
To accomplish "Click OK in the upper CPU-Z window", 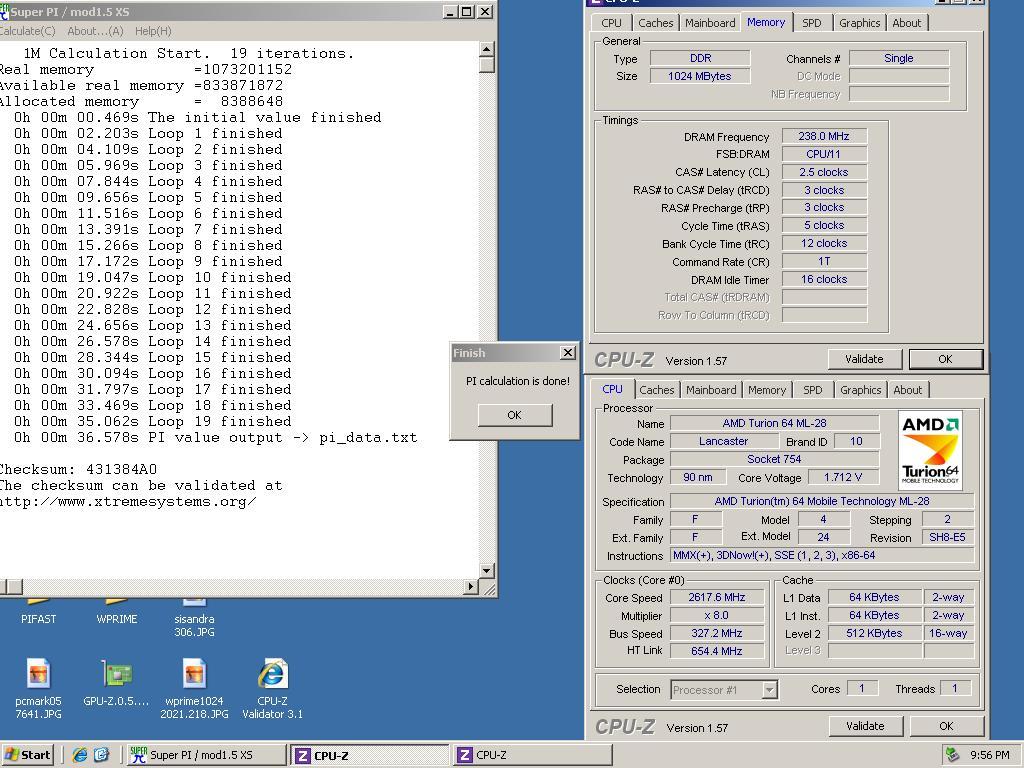I will [945, 359].
